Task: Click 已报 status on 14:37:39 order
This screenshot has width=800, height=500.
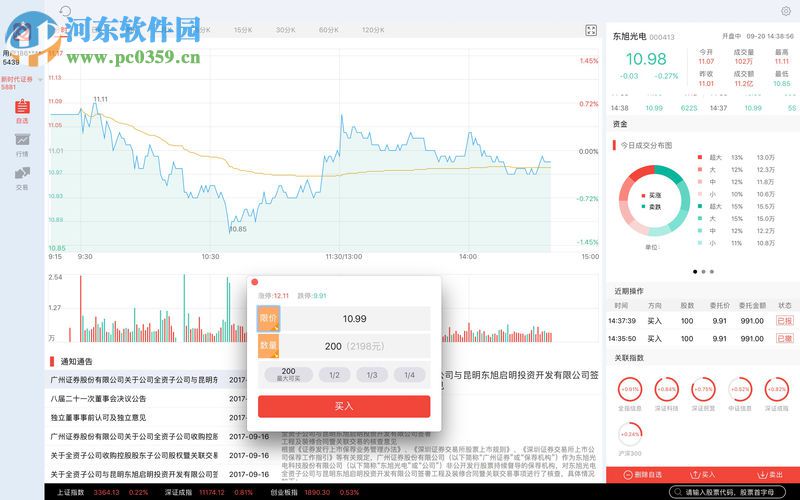Action: [x=785, y=321]
